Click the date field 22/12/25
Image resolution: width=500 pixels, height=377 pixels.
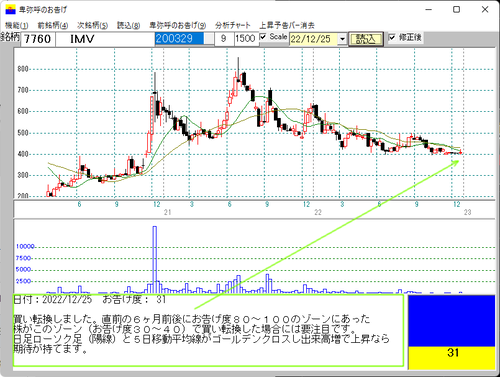point(313,39)
